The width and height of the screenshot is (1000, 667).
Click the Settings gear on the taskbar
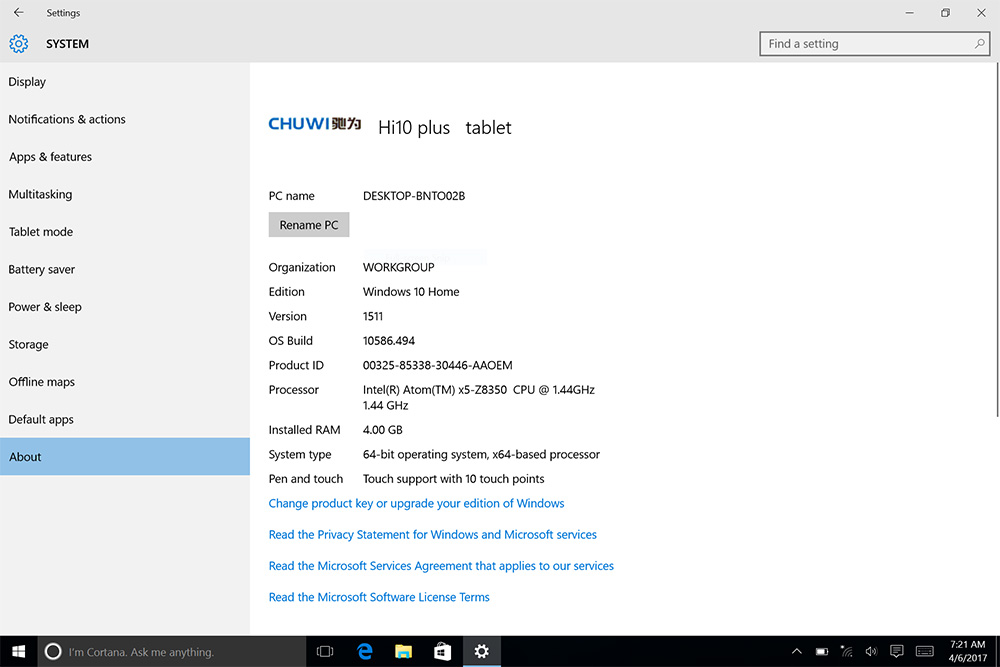(482, 651)
